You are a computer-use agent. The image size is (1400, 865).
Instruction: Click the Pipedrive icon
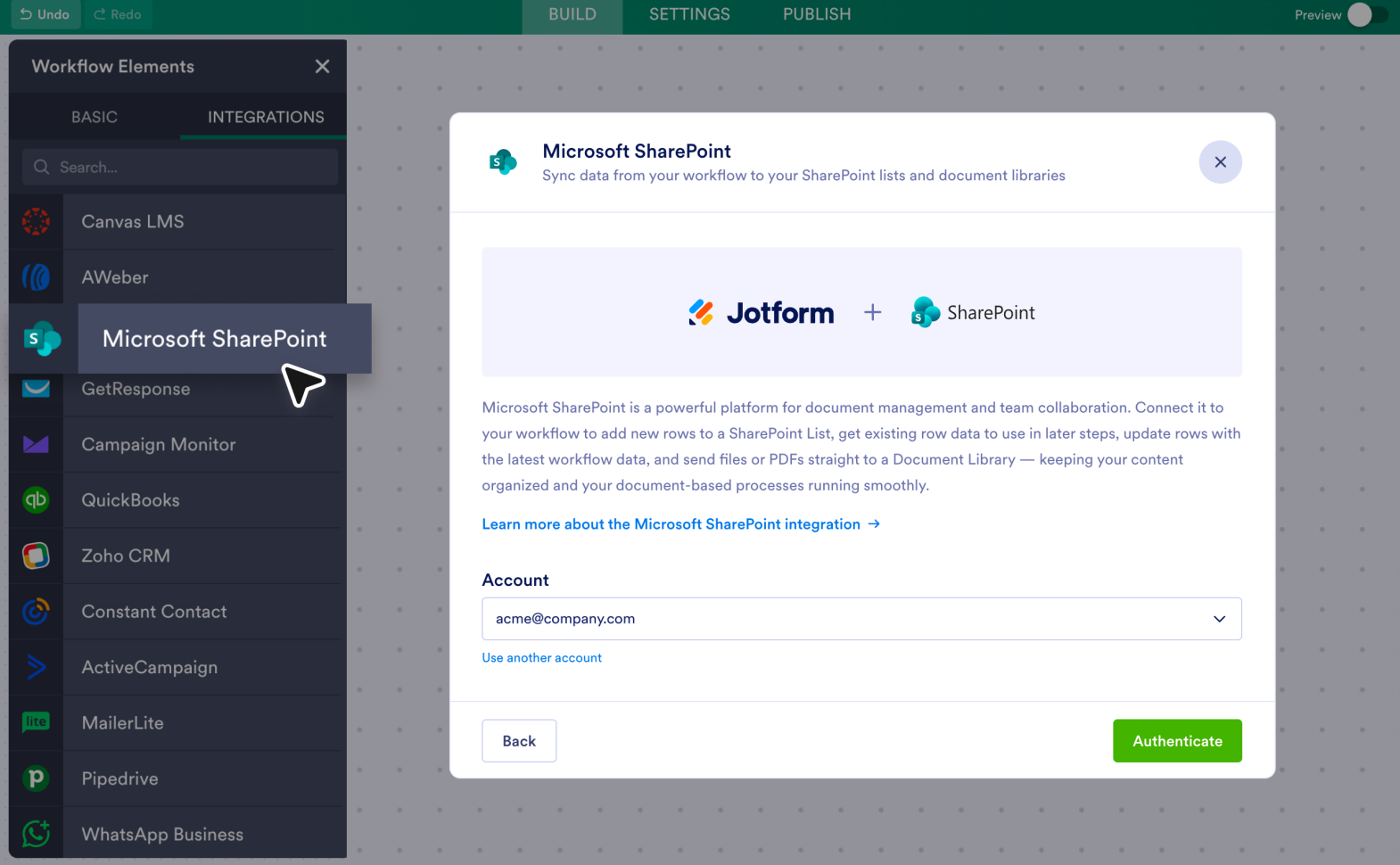(x=36, y=778)
